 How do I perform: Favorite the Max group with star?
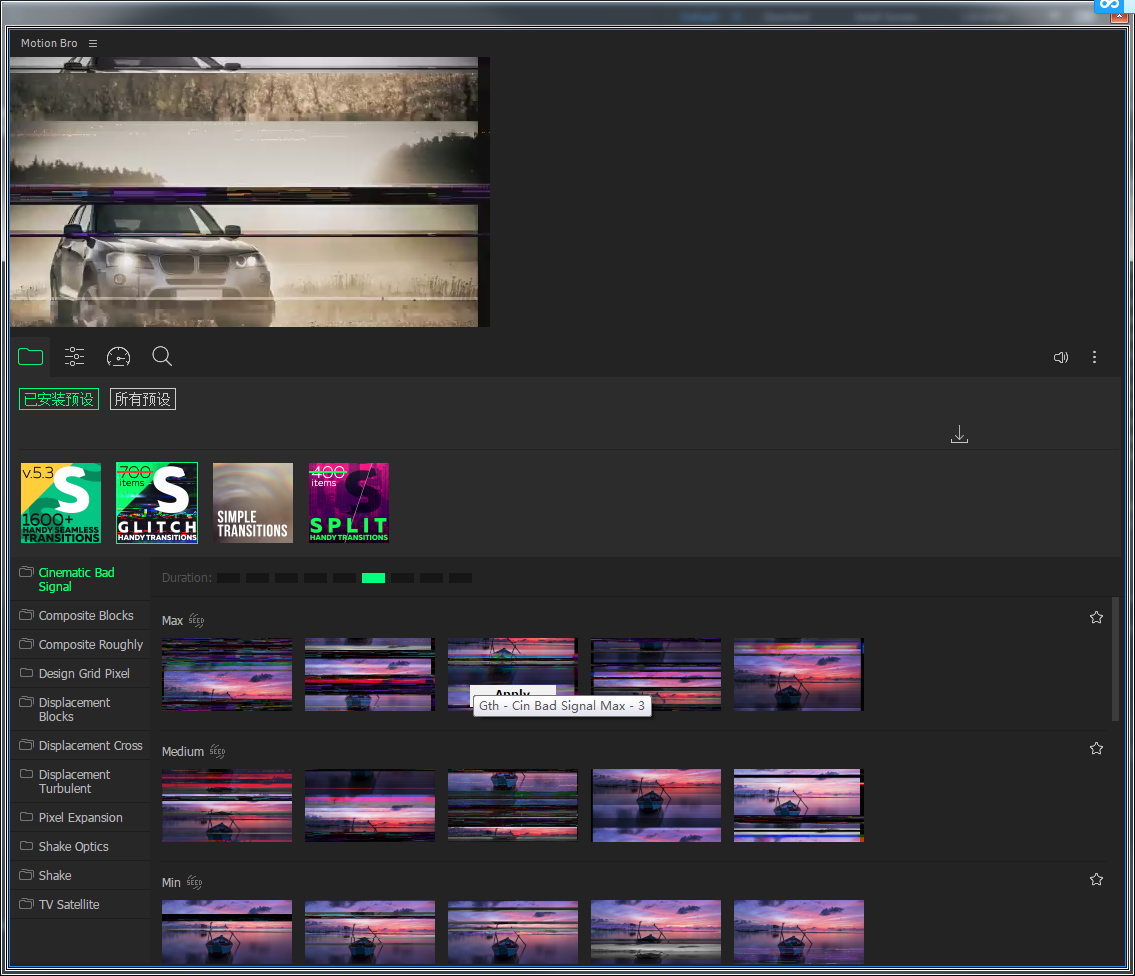coord(1097,618)
